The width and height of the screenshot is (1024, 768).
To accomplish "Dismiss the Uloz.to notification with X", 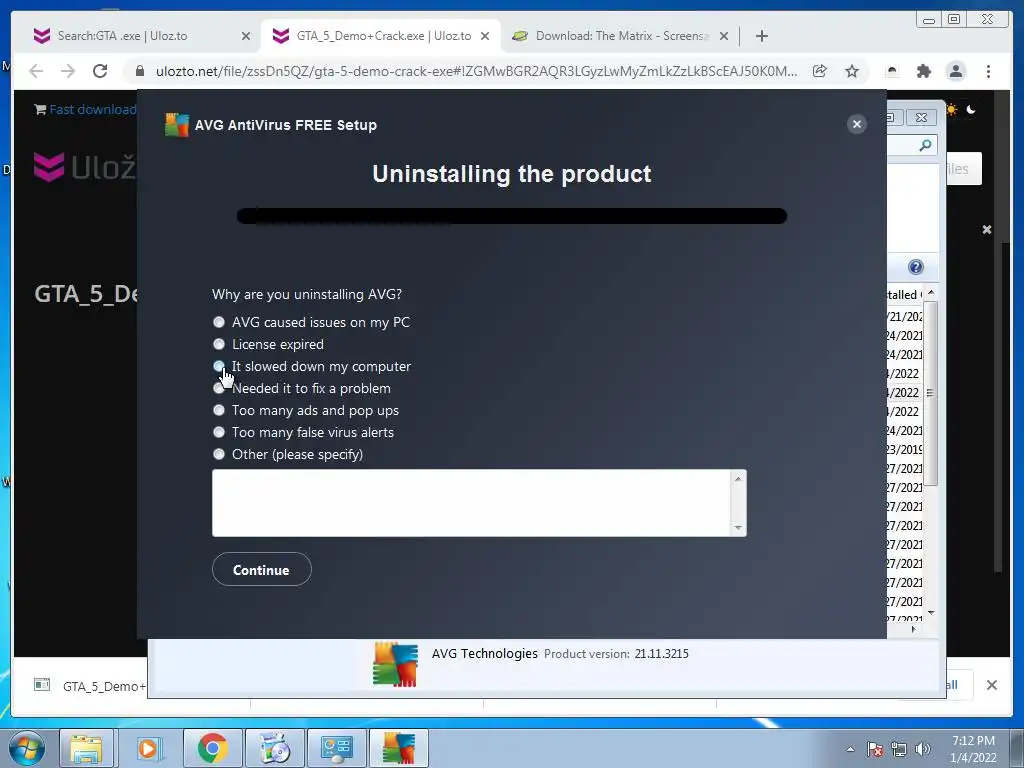I will [x=987, y=229].
